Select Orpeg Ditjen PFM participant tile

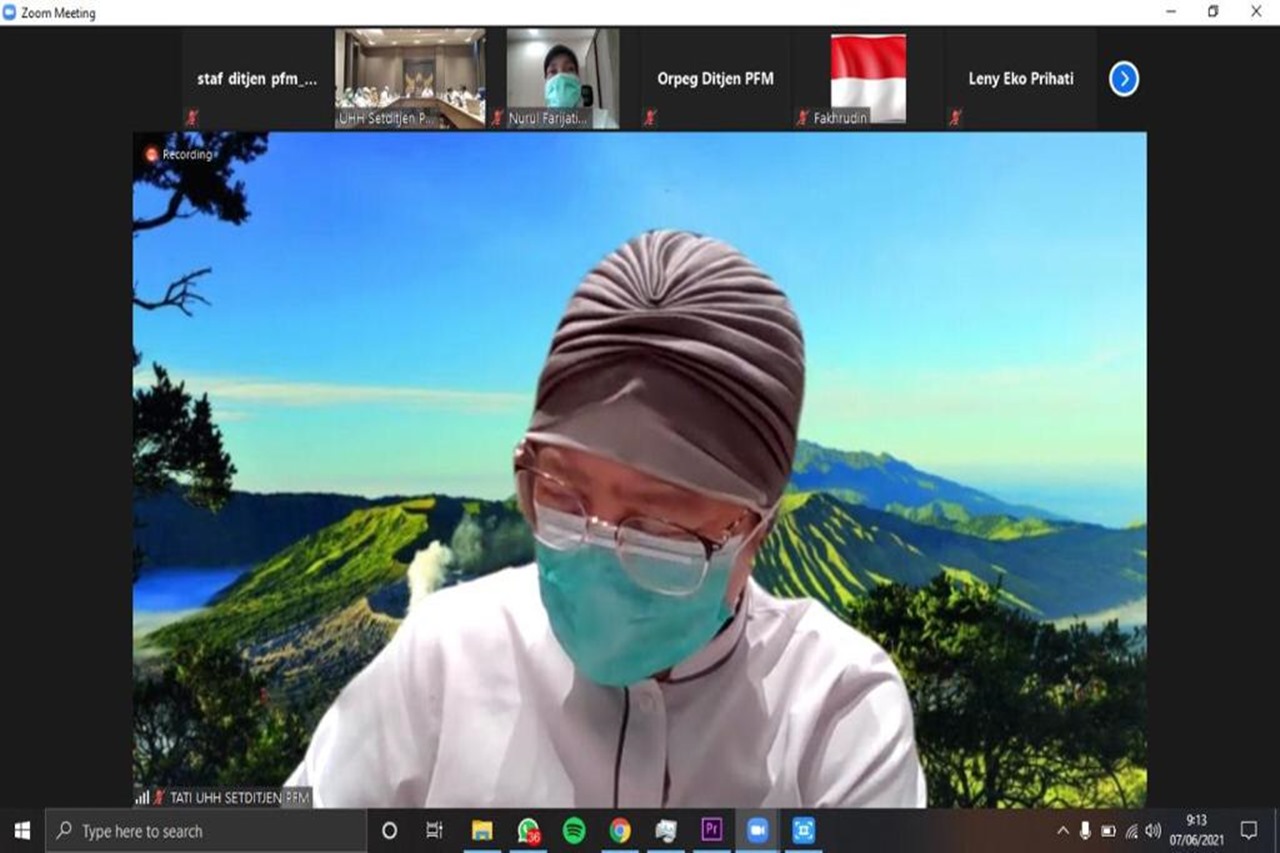(x=715, y=78)
